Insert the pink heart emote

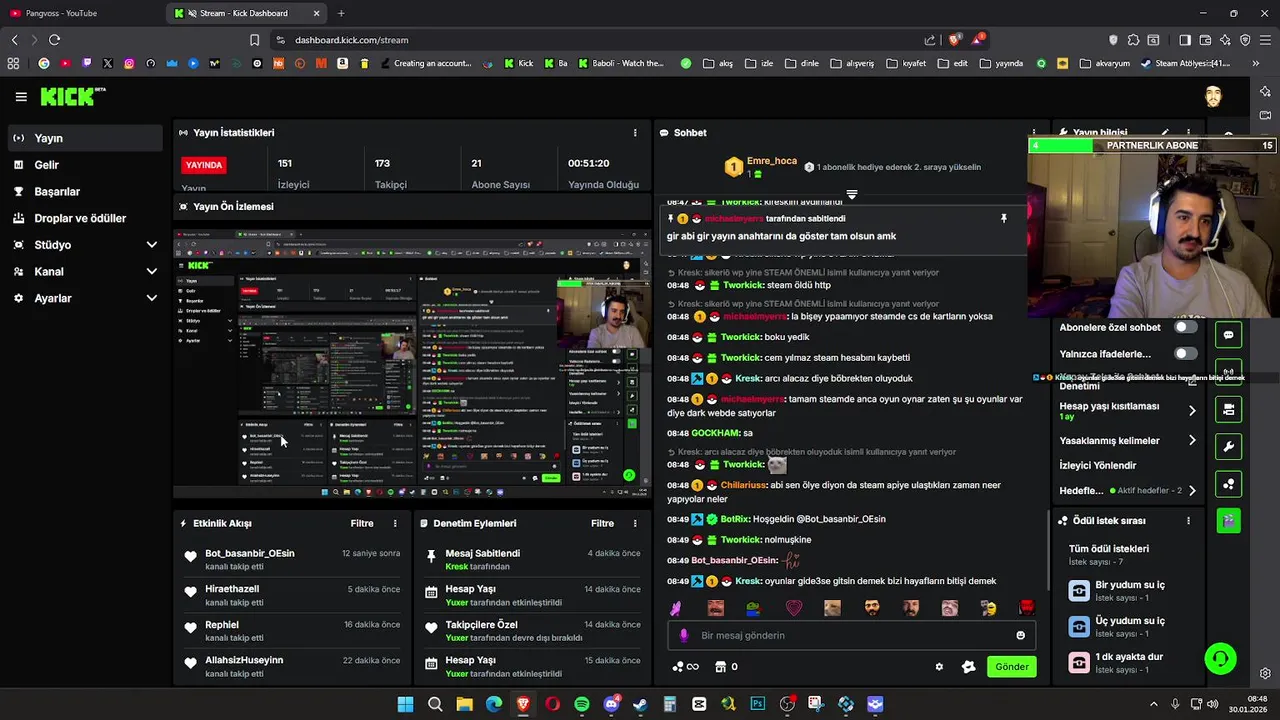point(794,608)
